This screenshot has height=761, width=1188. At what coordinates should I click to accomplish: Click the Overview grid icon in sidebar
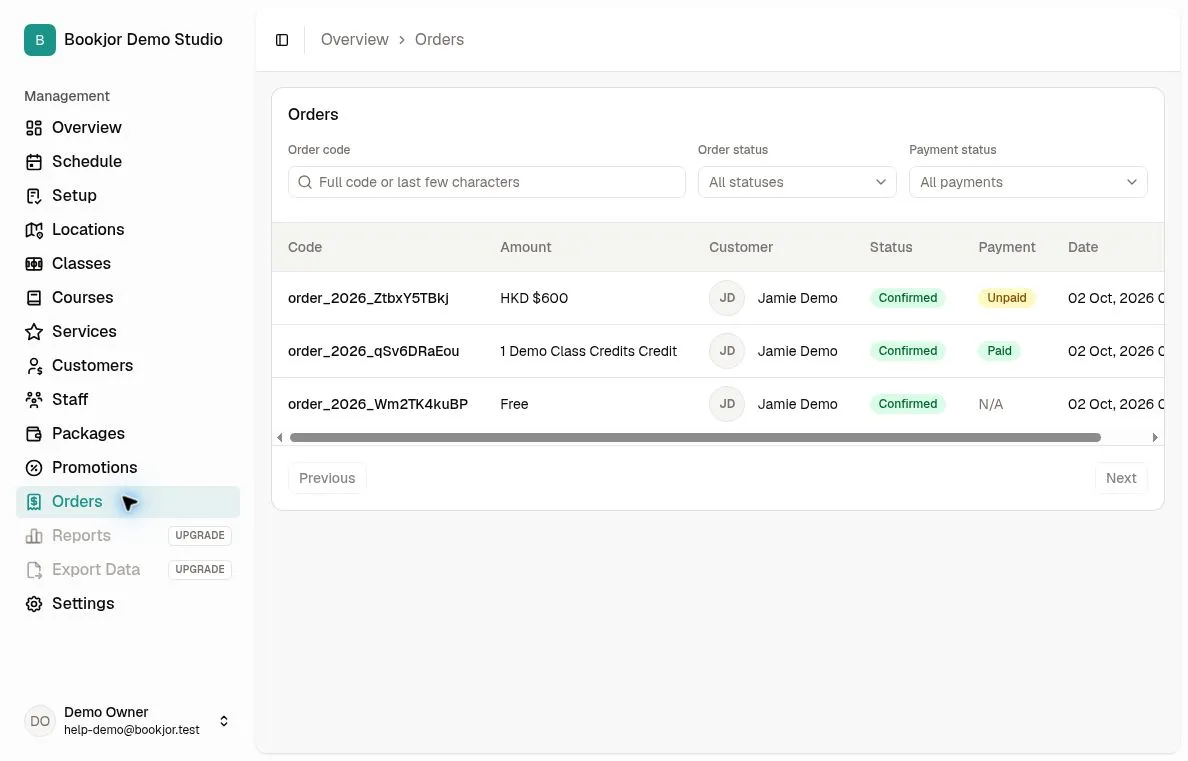tap(34, 128)
